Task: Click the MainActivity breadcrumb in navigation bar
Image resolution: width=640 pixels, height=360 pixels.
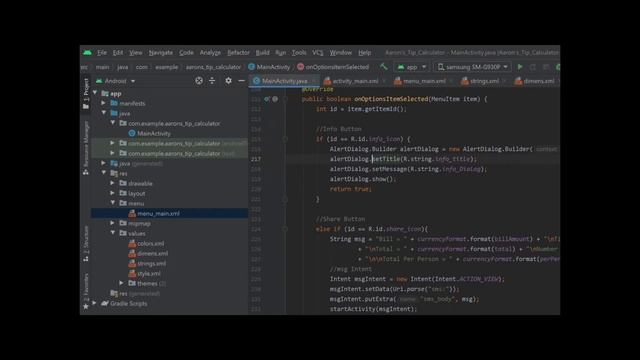Action: click(x=269, y=67)
